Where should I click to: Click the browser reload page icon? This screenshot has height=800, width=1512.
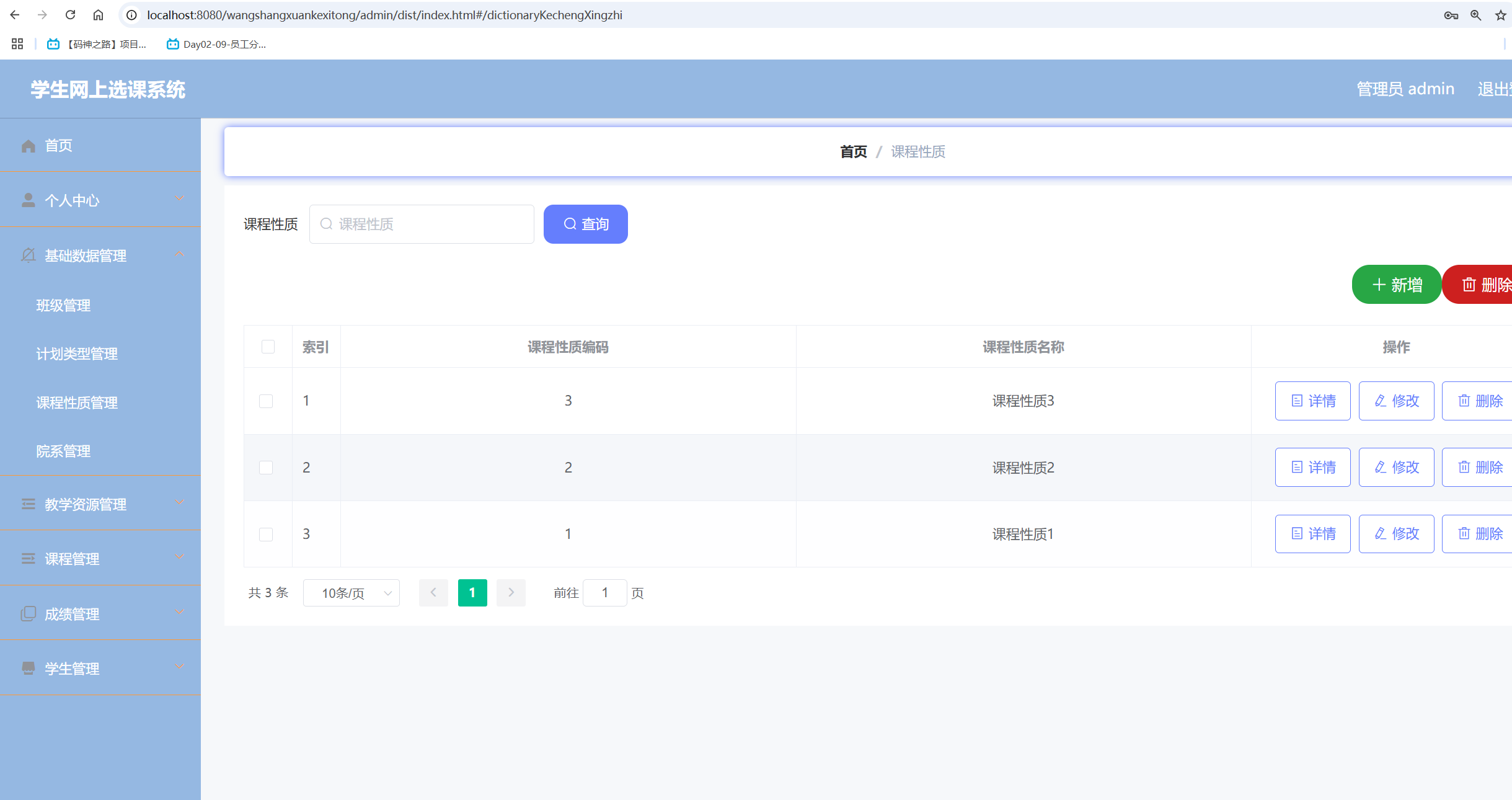[x=70, y=15]
